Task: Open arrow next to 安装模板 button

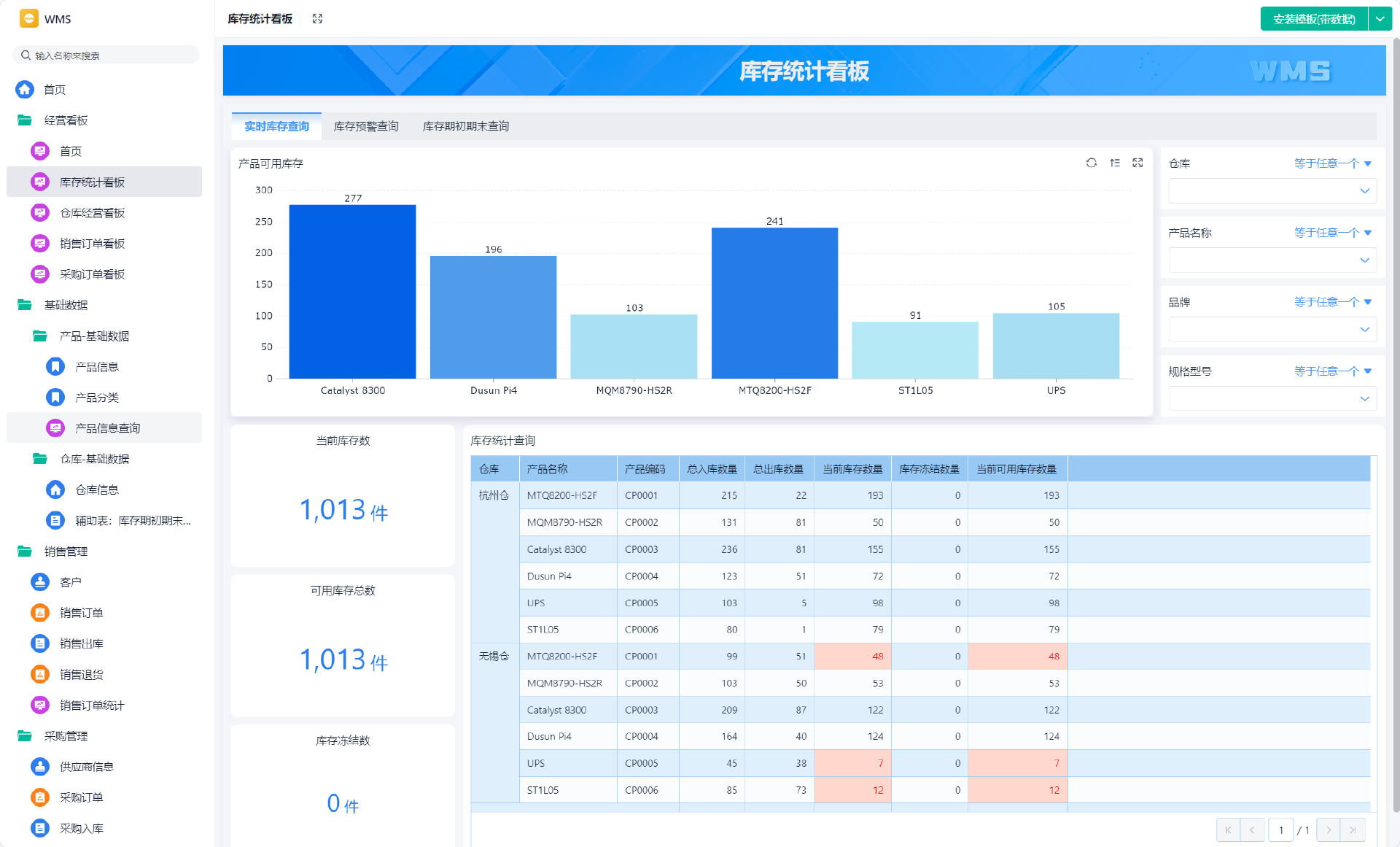Action: click(1380, 19)
